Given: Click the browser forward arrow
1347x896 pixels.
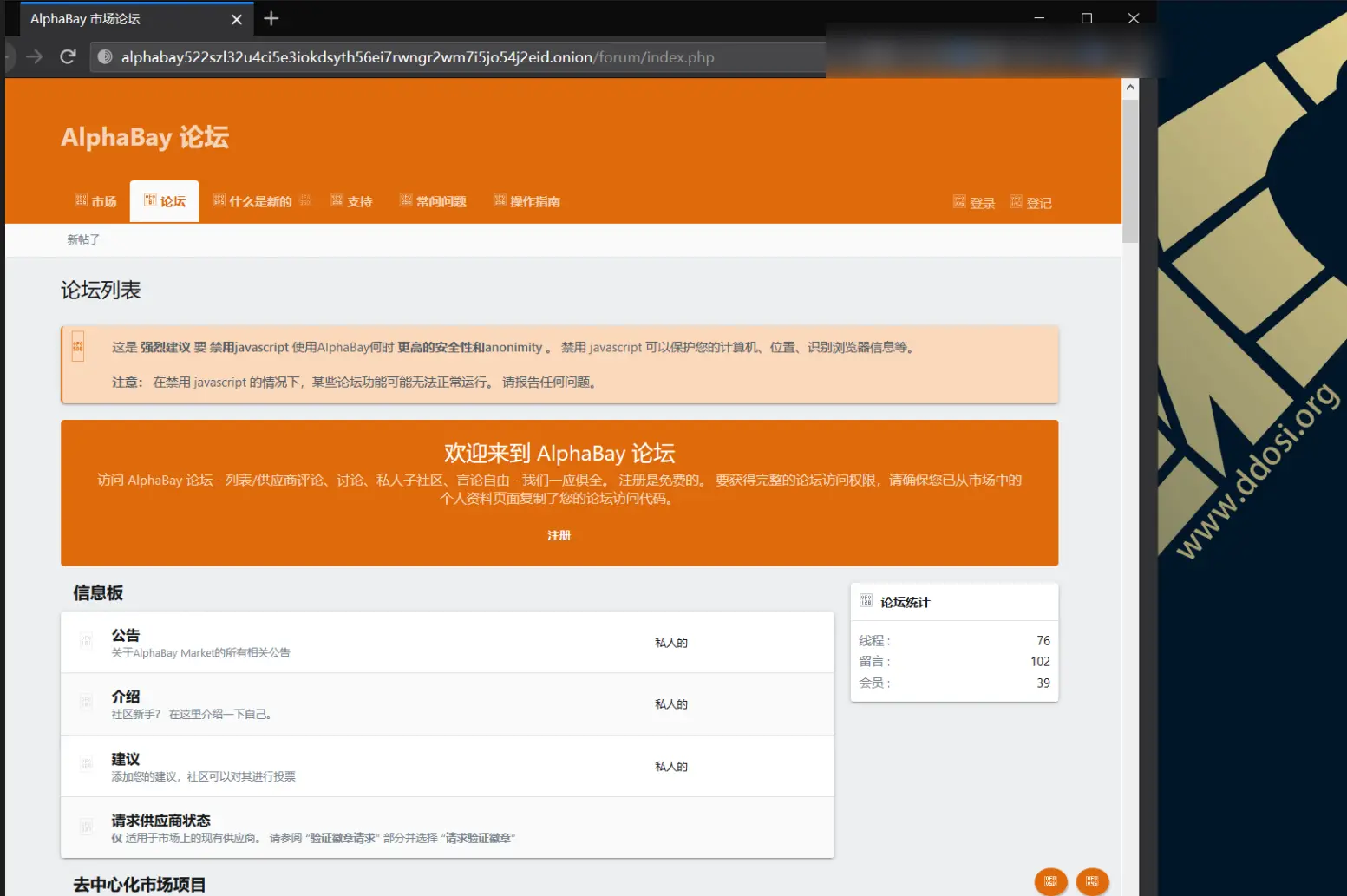Looking at the screenshot, I should (x=35, y=57).
